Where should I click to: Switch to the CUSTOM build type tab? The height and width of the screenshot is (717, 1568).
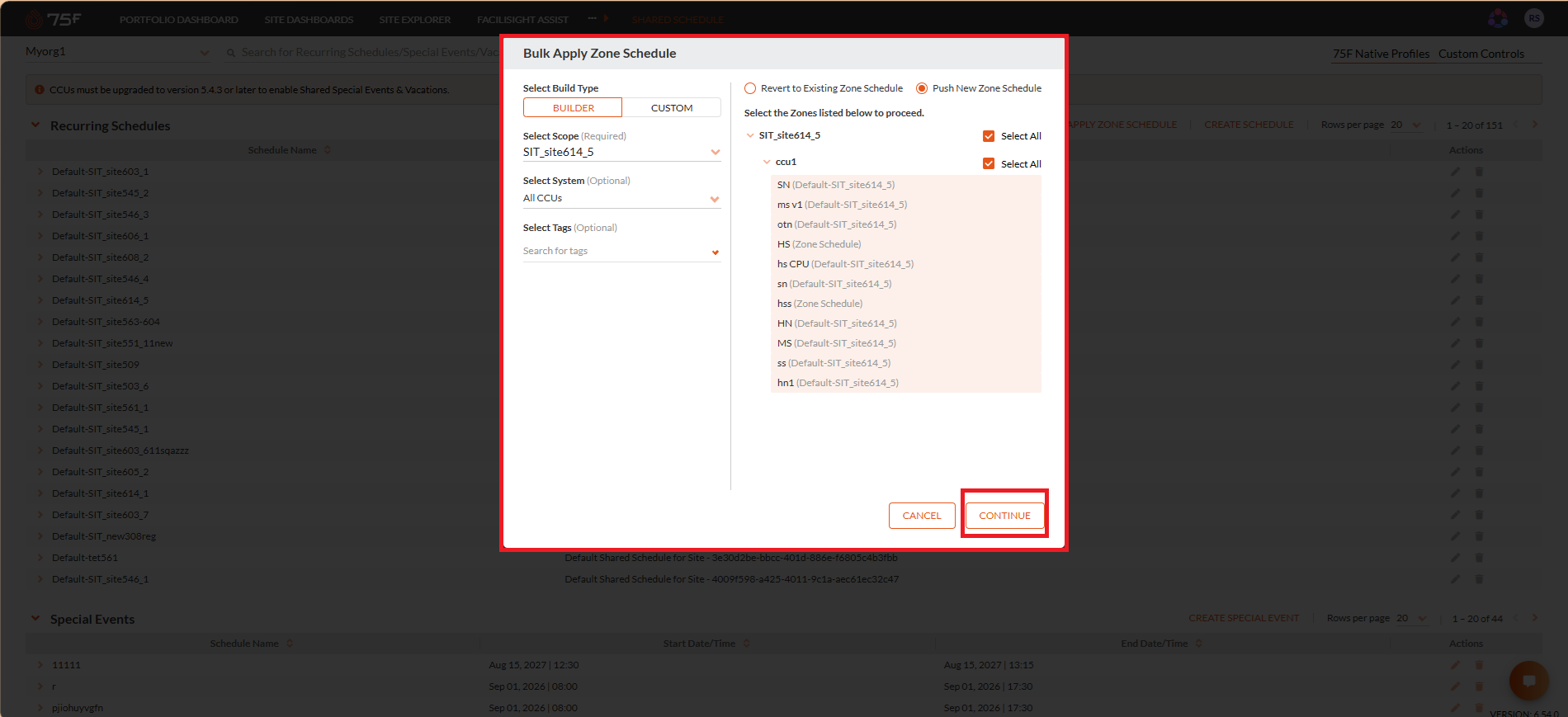click(x=672, y=108)
